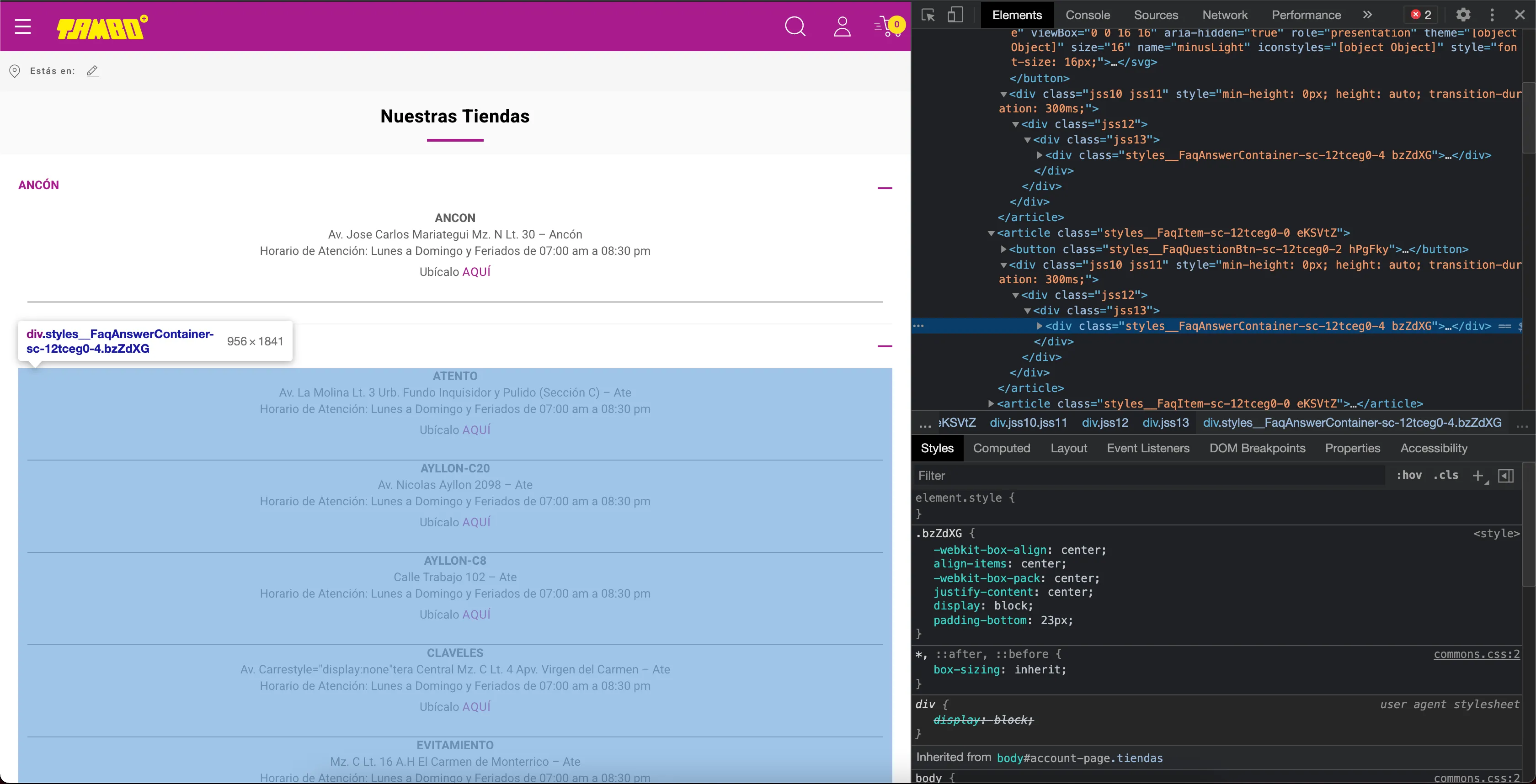Click the red error count badge

[1421, 15]
